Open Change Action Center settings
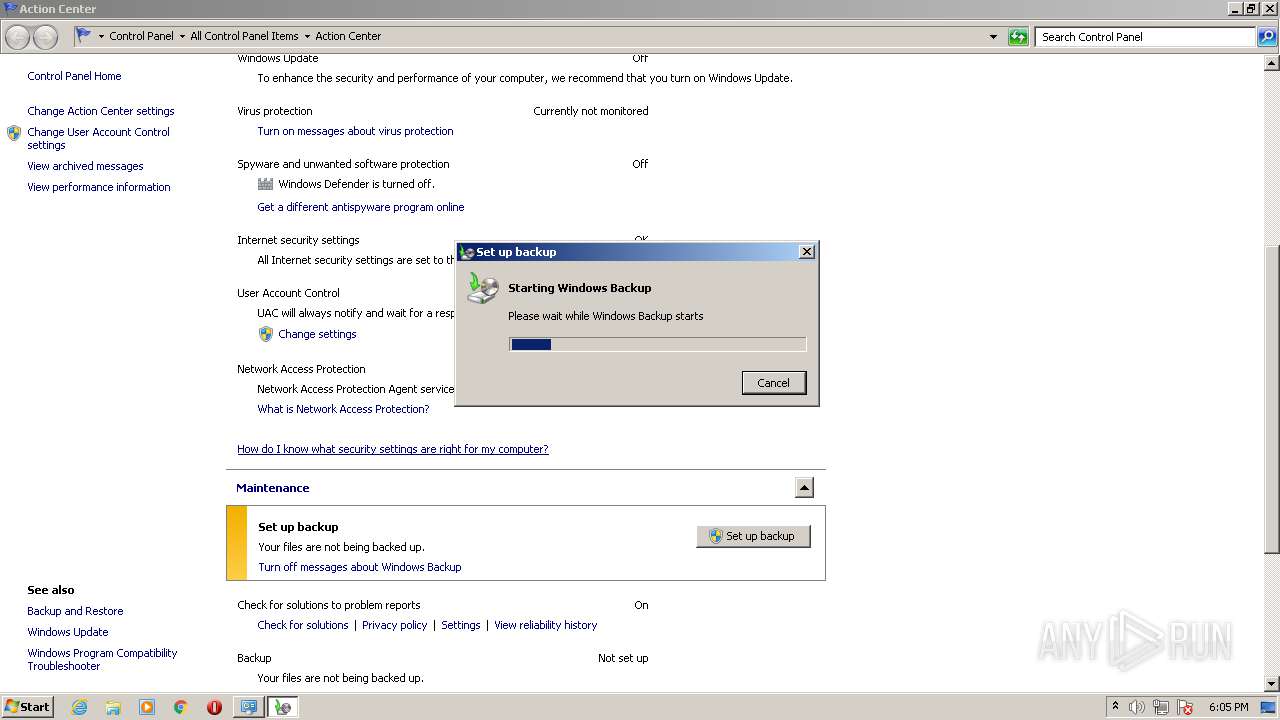 coord(101,111)
